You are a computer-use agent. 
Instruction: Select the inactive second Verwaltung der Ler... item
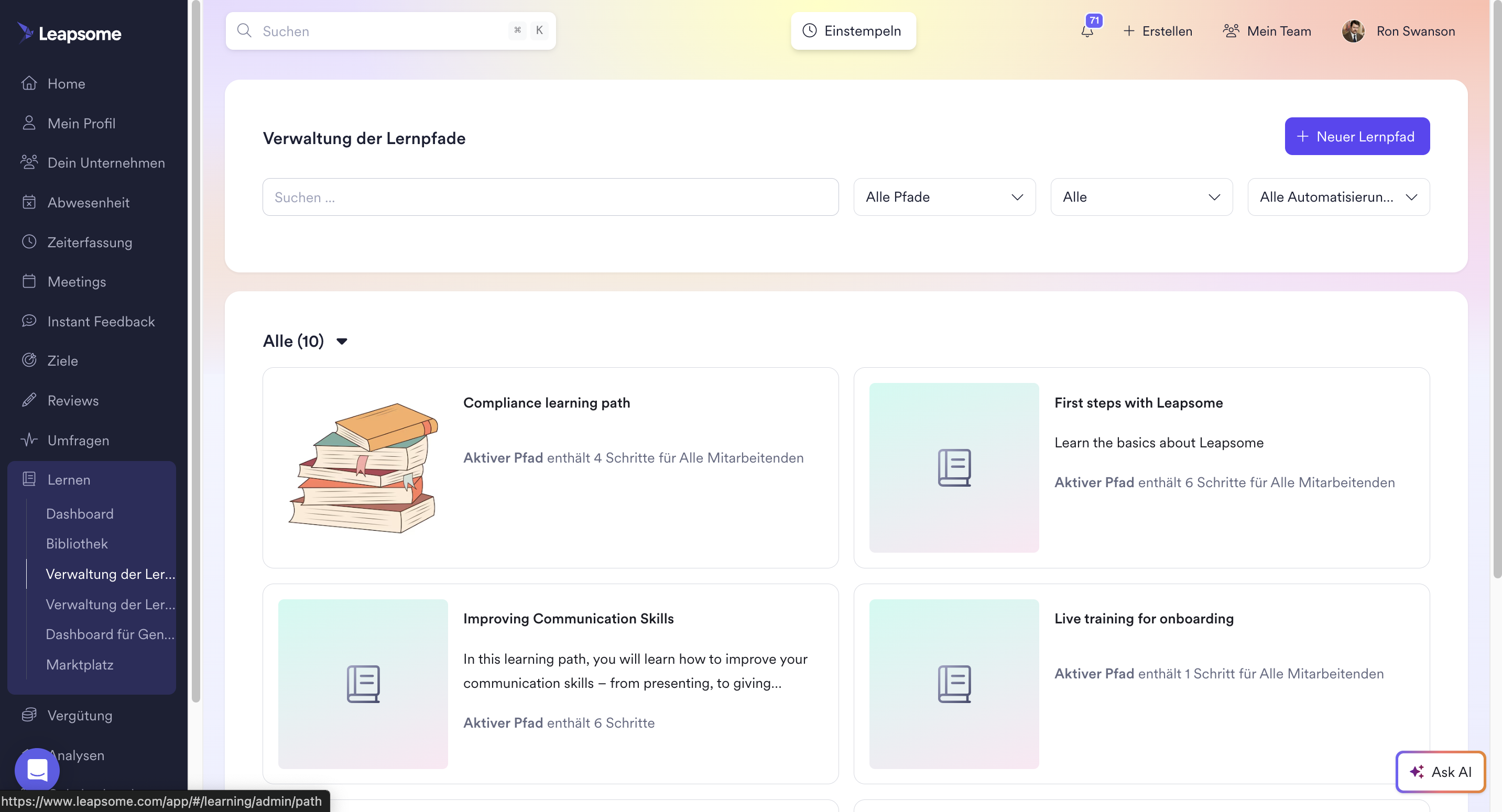[110, 605]
